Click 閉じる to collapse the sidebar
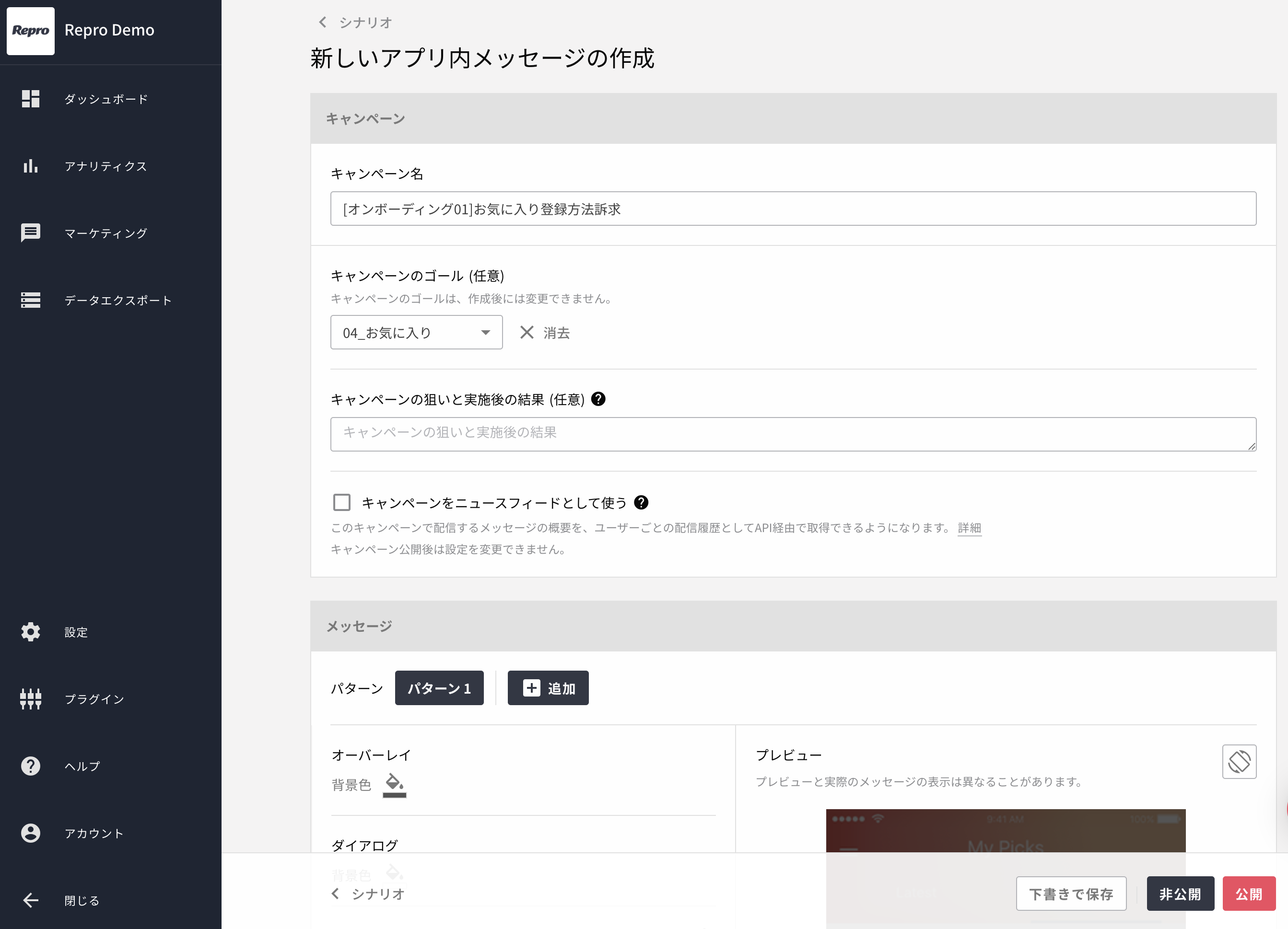1288x929 pixels. [x=82, y=900]
